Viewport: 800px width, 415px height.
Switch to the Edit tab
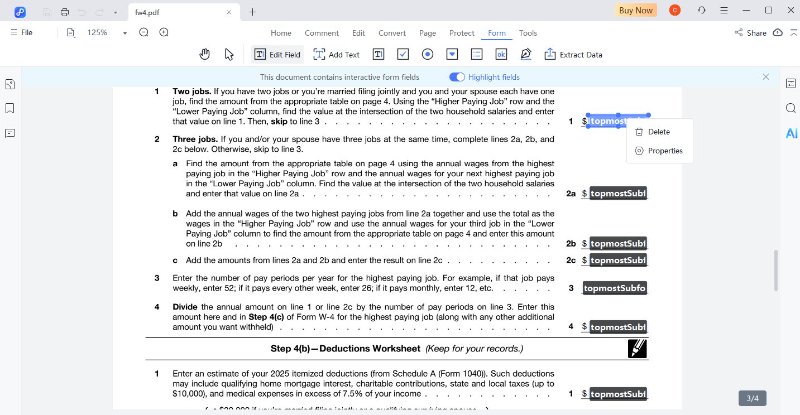click(359, 33)
